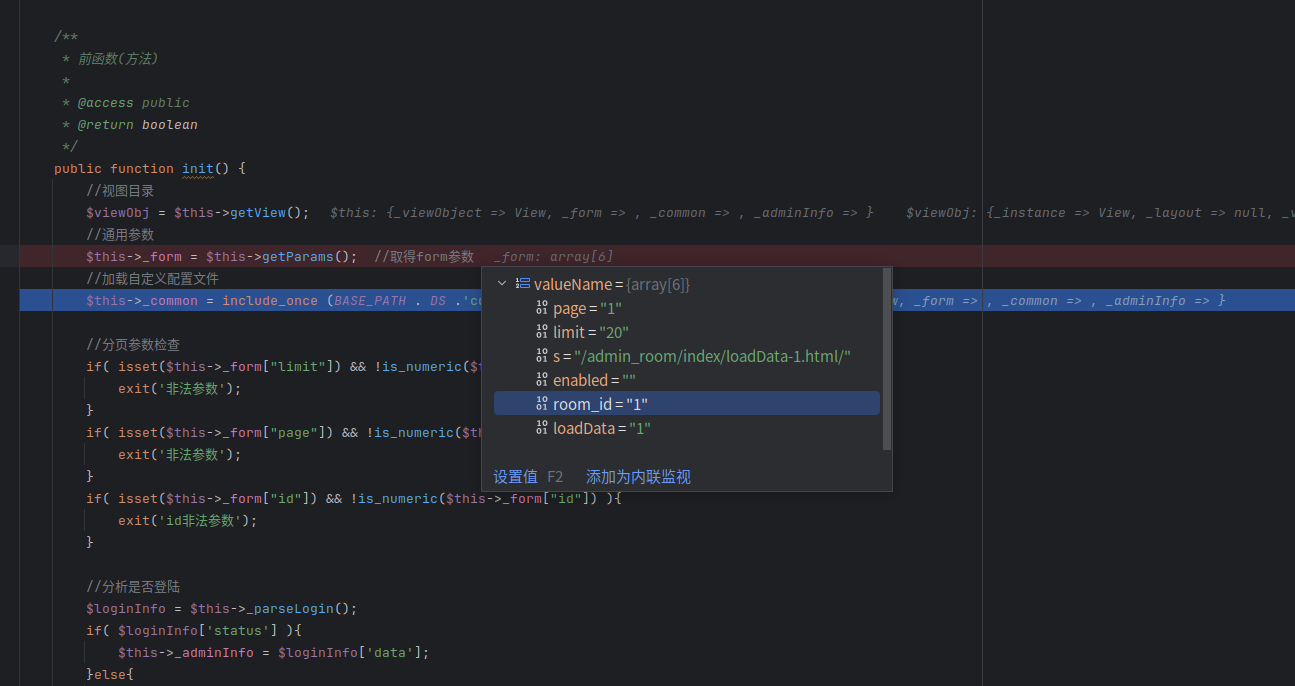Select the s = "/admin_room/index/loadData-1.html/" row

click(x=687, y=356)
